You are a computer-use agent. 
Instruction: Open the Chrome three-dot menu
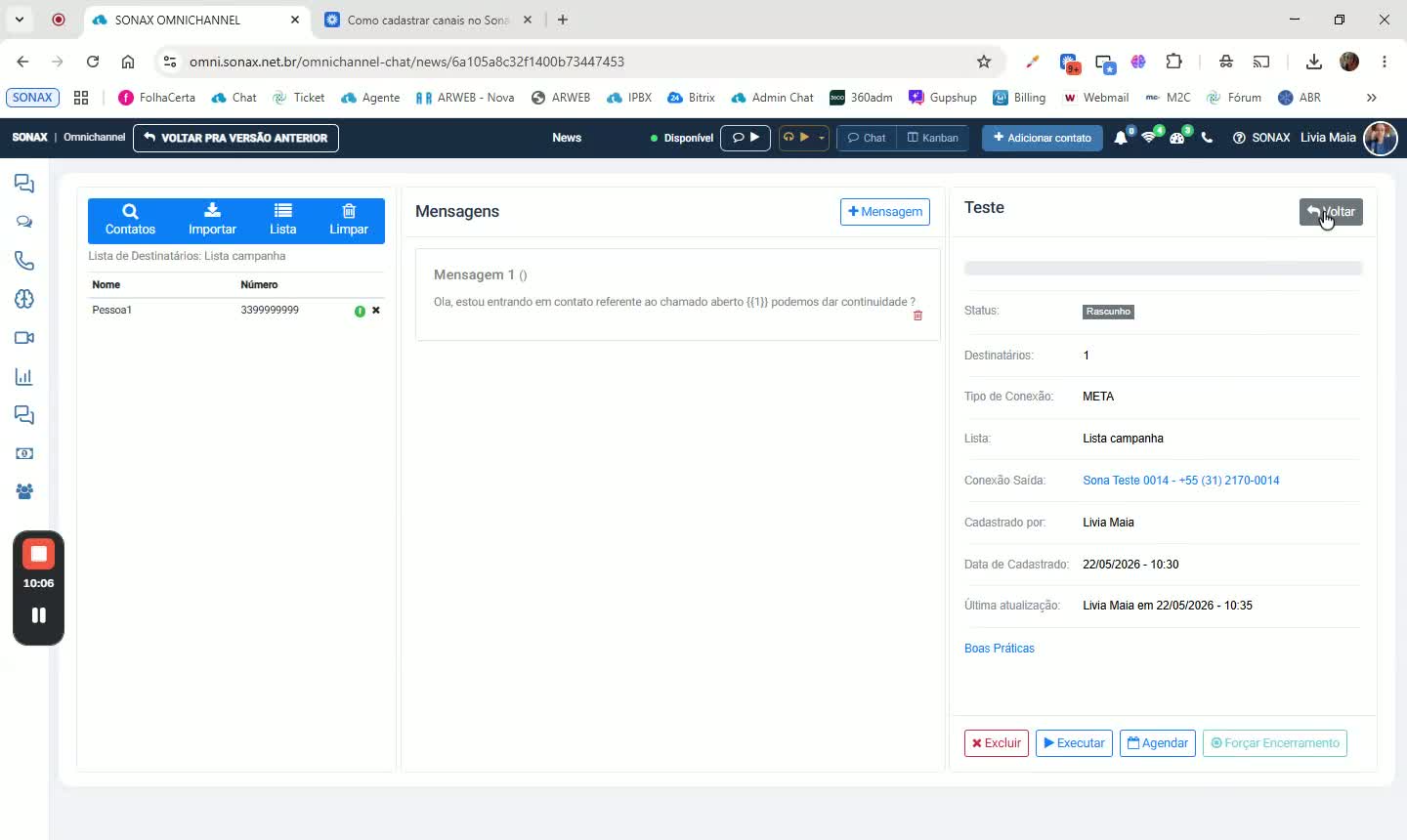pyautogui.click(x=1385, y=62)
